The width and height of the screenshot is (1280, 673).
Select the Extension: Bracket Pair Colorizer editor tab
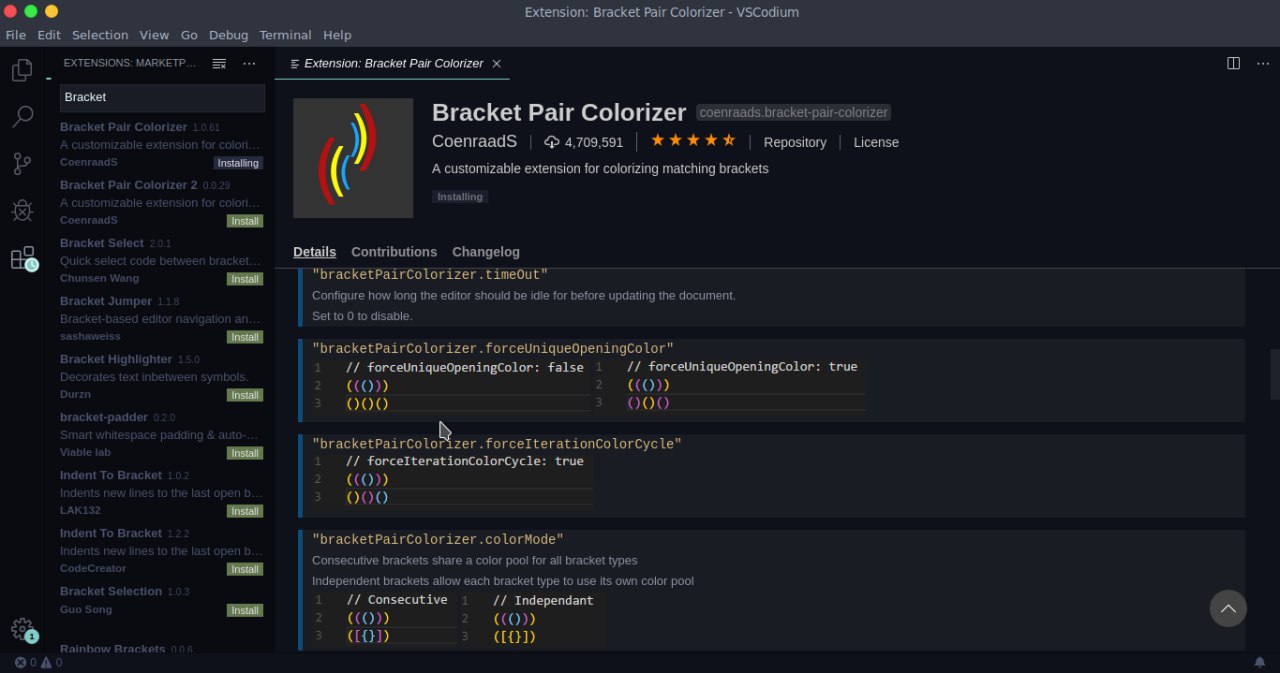(x=393, y=63)
